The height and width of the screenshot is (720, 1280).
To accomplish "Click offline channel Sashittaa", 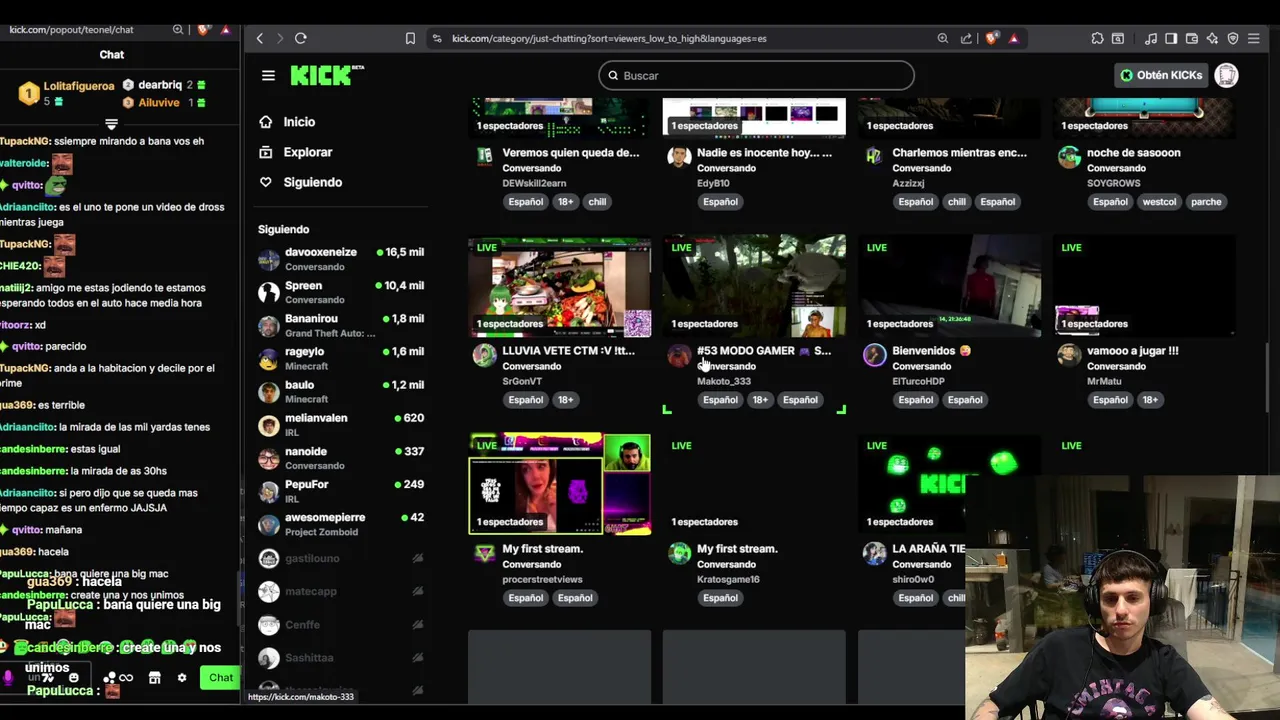I will (341, 657).
